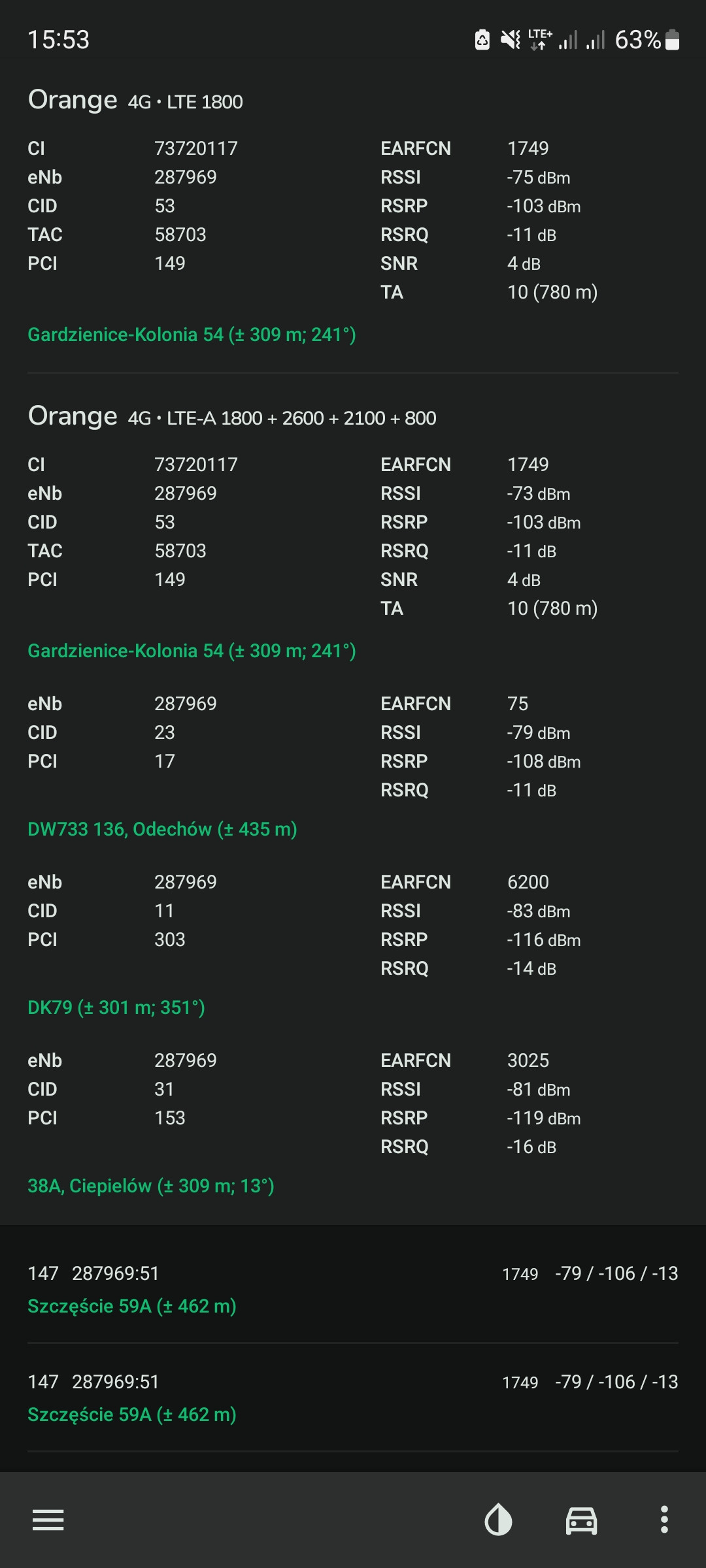This screenshot has width=706, height=1568.
Task: Tap the muted sound status icon
Action: 511,40
